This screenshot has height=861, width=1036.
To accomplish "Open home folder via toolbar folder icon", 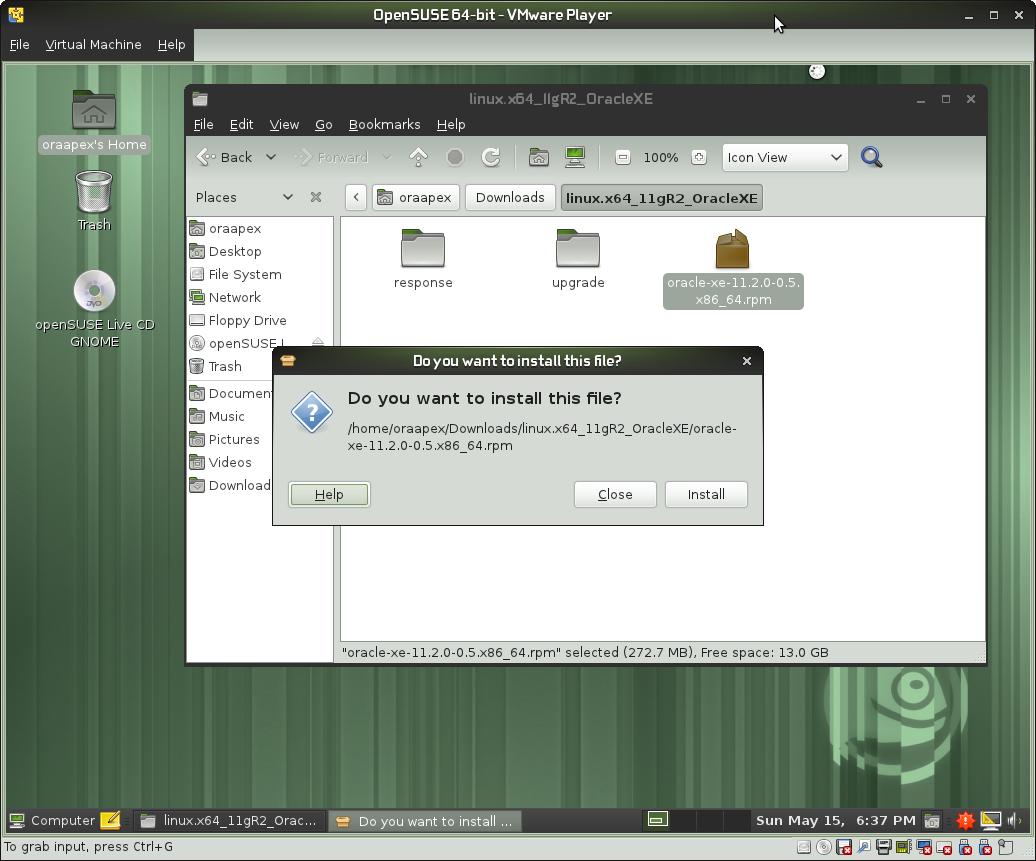I will [538, 157].
